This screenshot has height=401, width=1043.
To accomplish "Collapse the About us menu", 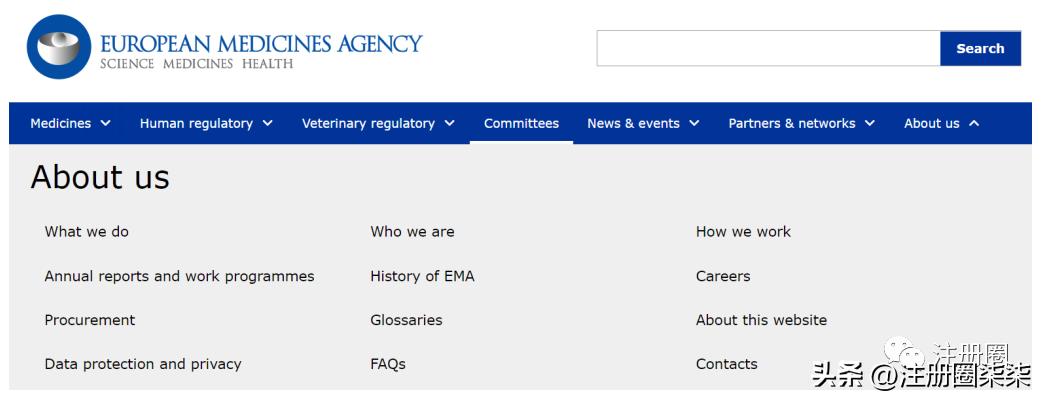I will 941,124.
